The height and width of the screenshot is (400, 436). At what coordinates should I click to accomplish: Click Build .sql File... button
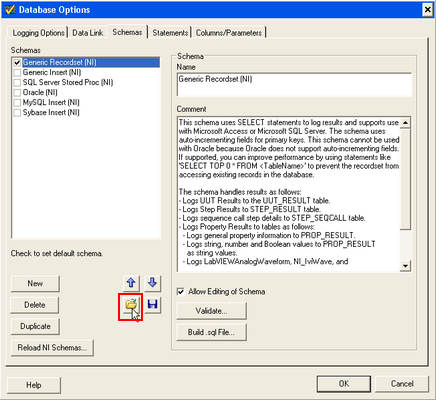(x=212, y=332)
